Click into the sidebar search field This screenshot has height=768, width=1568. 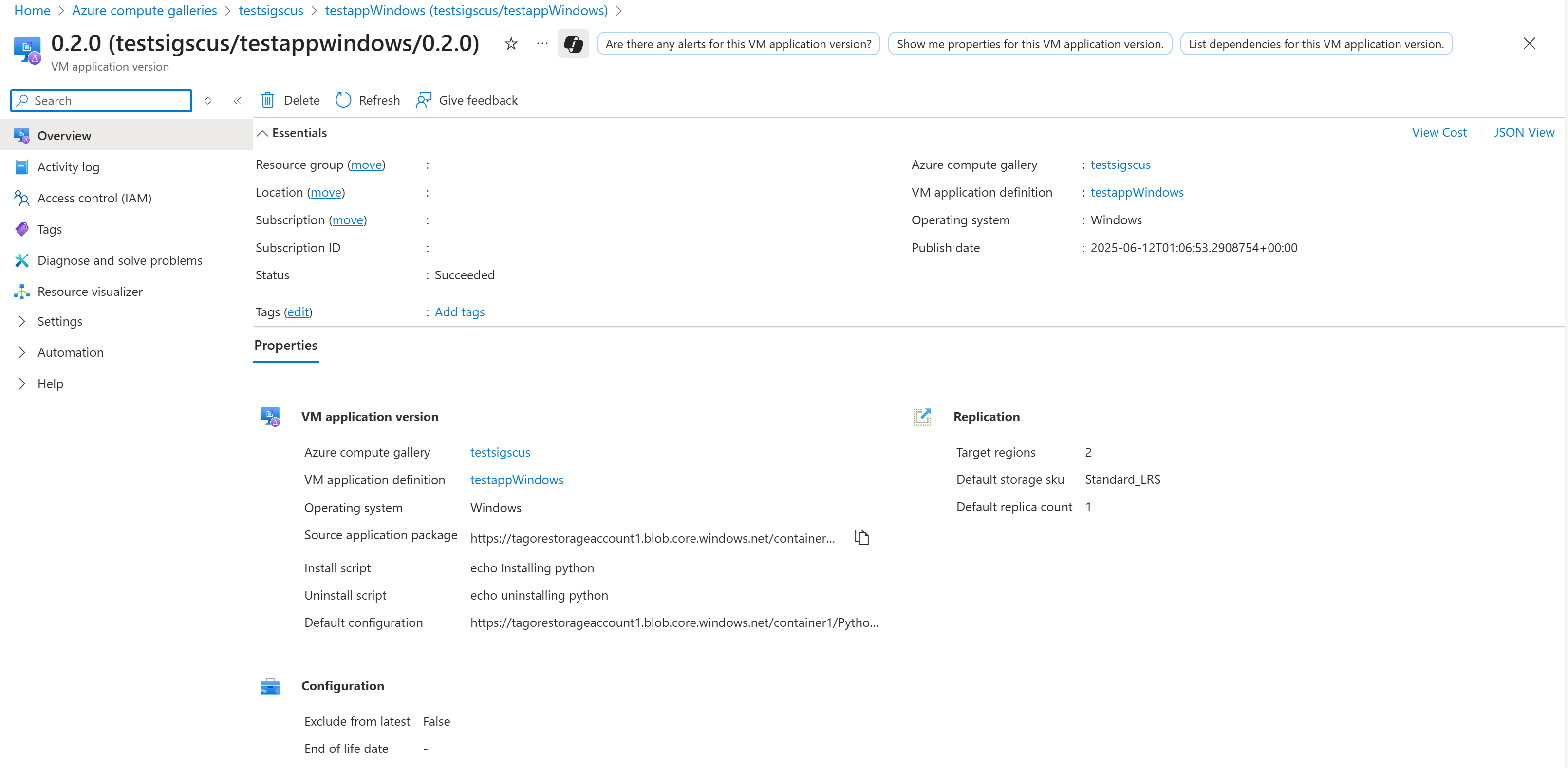[x=100, y=100]
